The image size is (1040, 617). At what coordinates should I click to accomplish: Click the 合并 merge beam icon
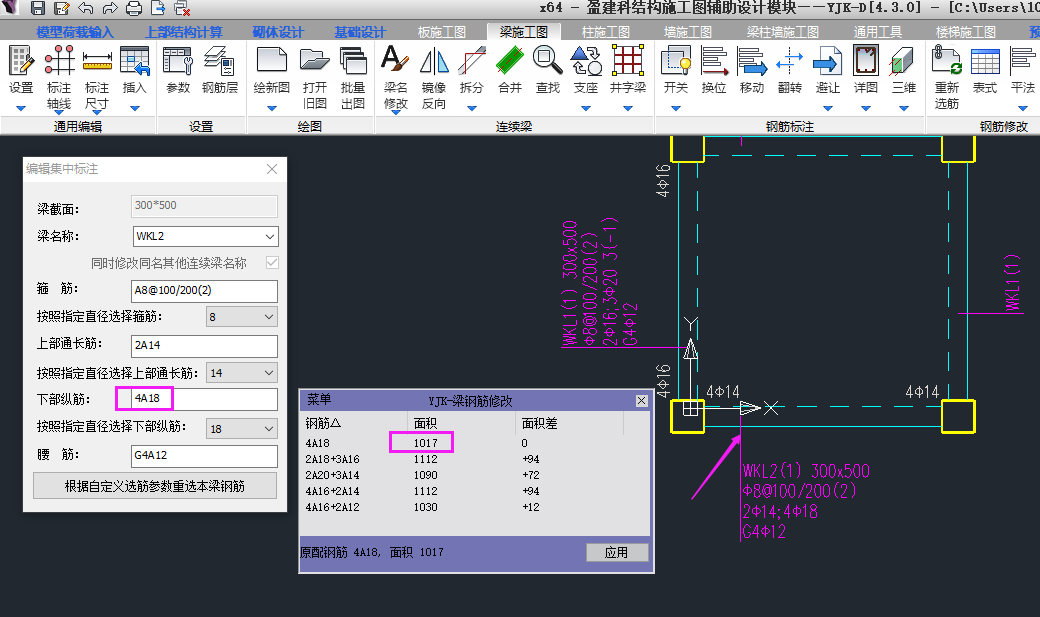coord(510,61)
